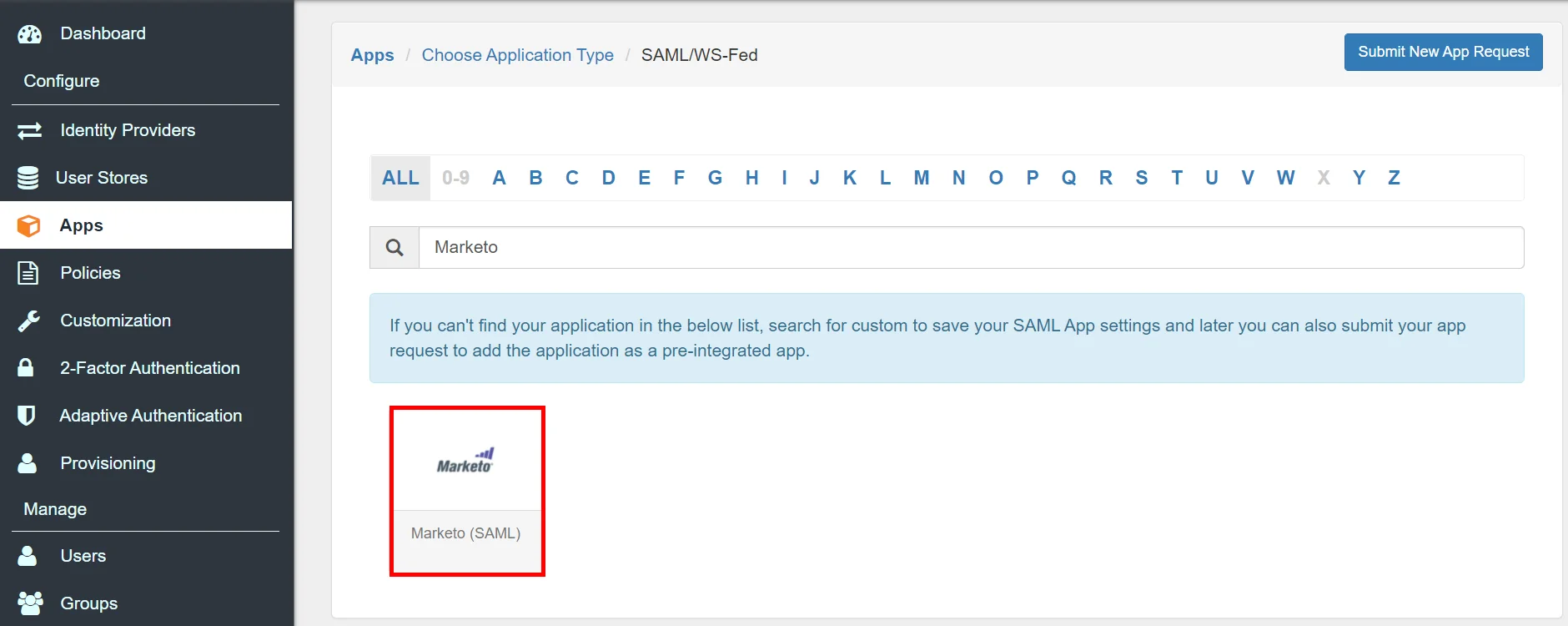Filter apps by letter M
The height and width of the screenshot is (626, 1568).
pyautogui.click(x=921, y=178)
